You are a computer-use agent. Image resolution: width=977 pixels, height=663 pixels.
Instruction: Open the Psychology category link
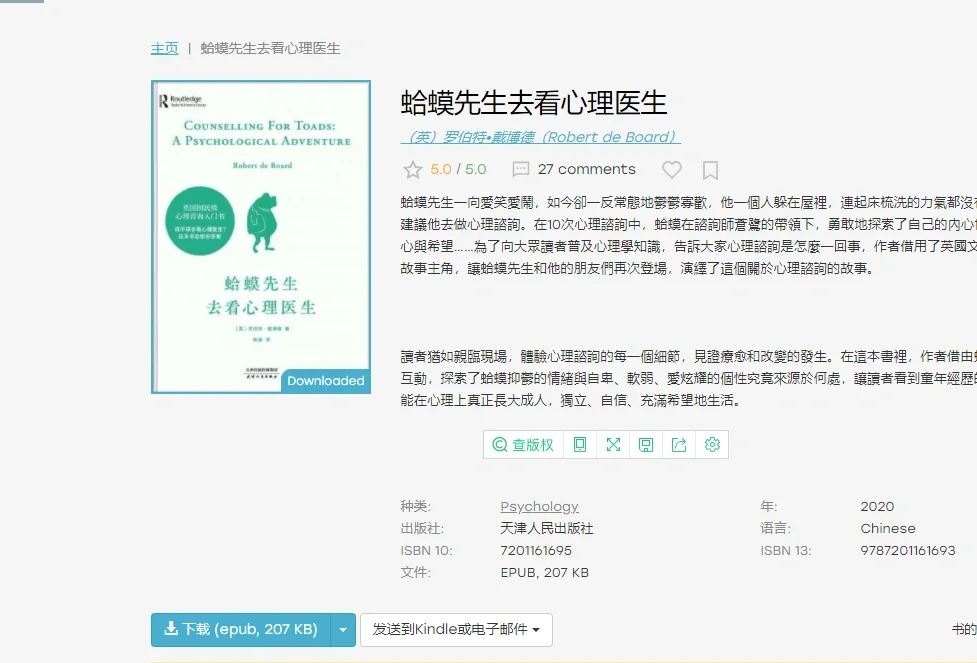tap(540, 507)
